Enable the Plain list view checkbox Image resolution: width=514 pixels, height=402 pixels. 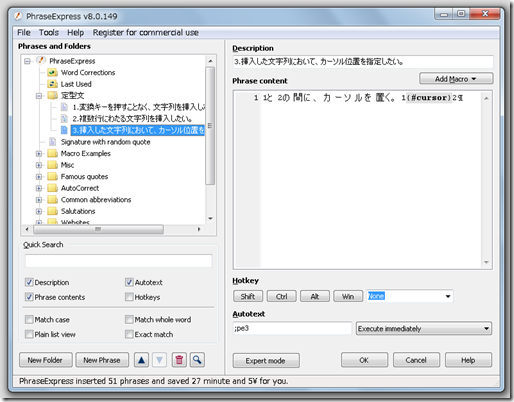[29, 334]
